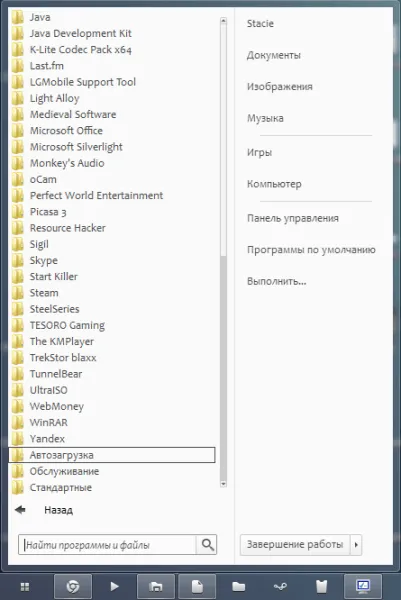Open Изображения library
Screen dimensions: 401x600
coord(280,87)
